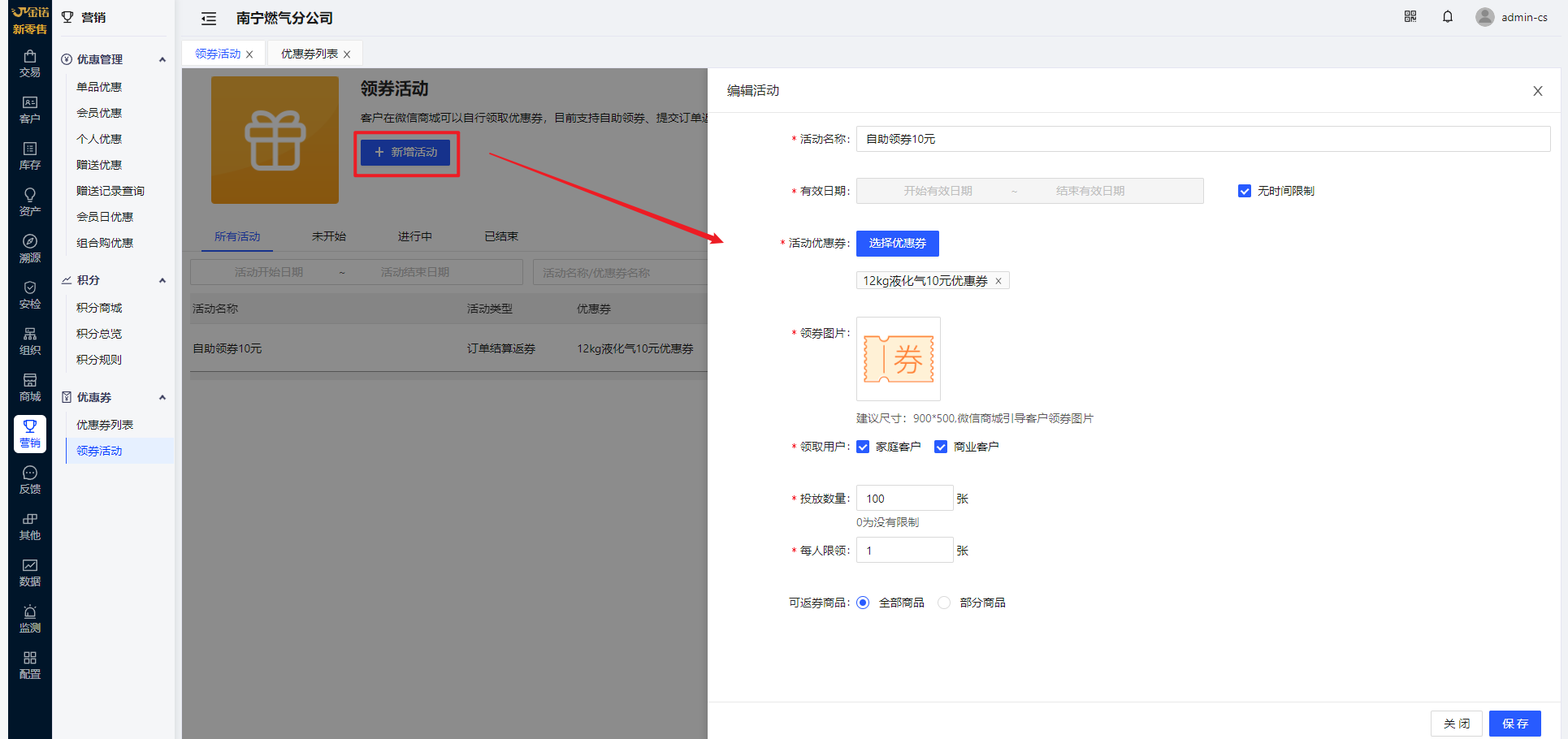Click the 投放数量 input field

pyautogui.click(x=904, y=499)
